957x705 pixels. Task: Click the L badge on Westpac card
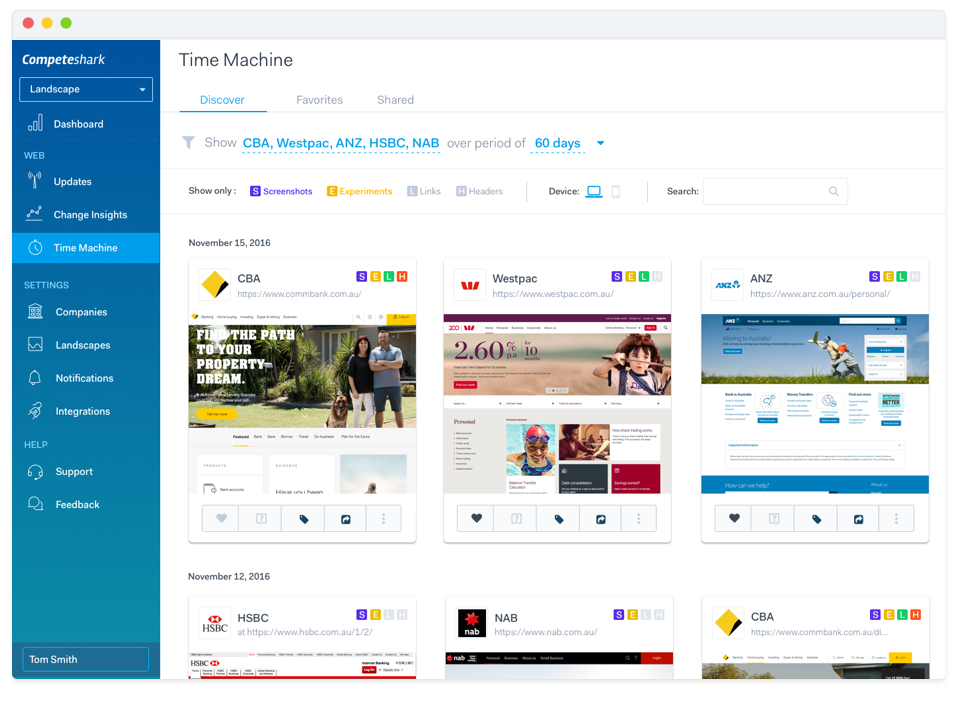click(644, 277)
